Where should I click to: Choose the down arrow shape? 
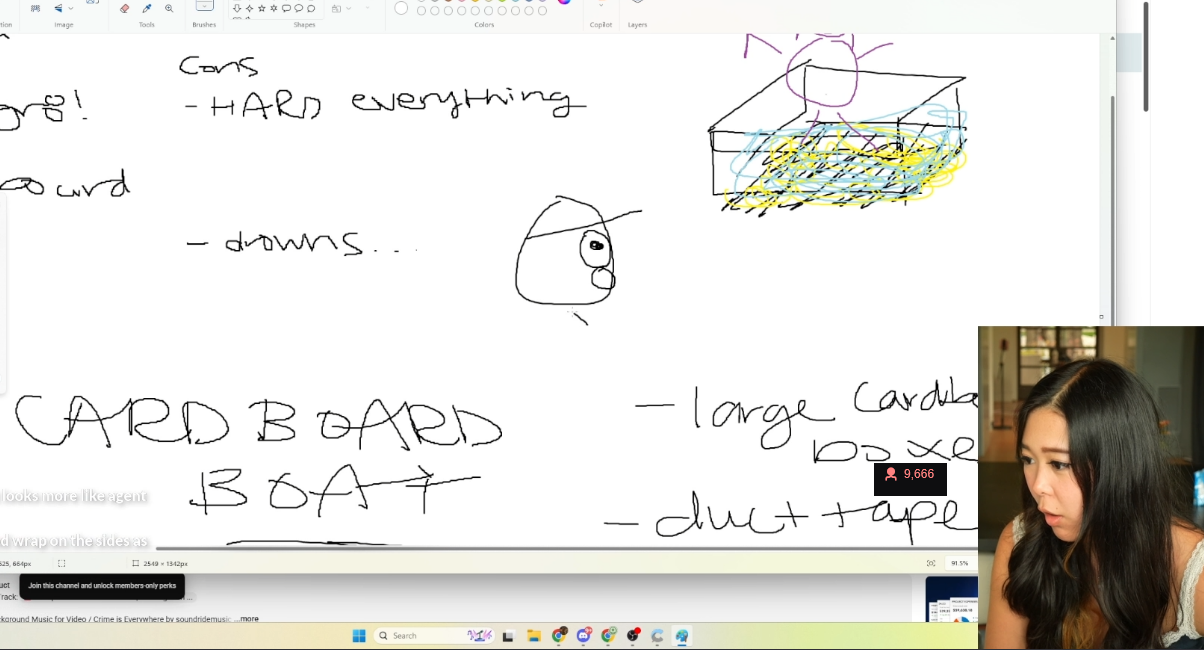pyautogui.click(x=237, y=8)
